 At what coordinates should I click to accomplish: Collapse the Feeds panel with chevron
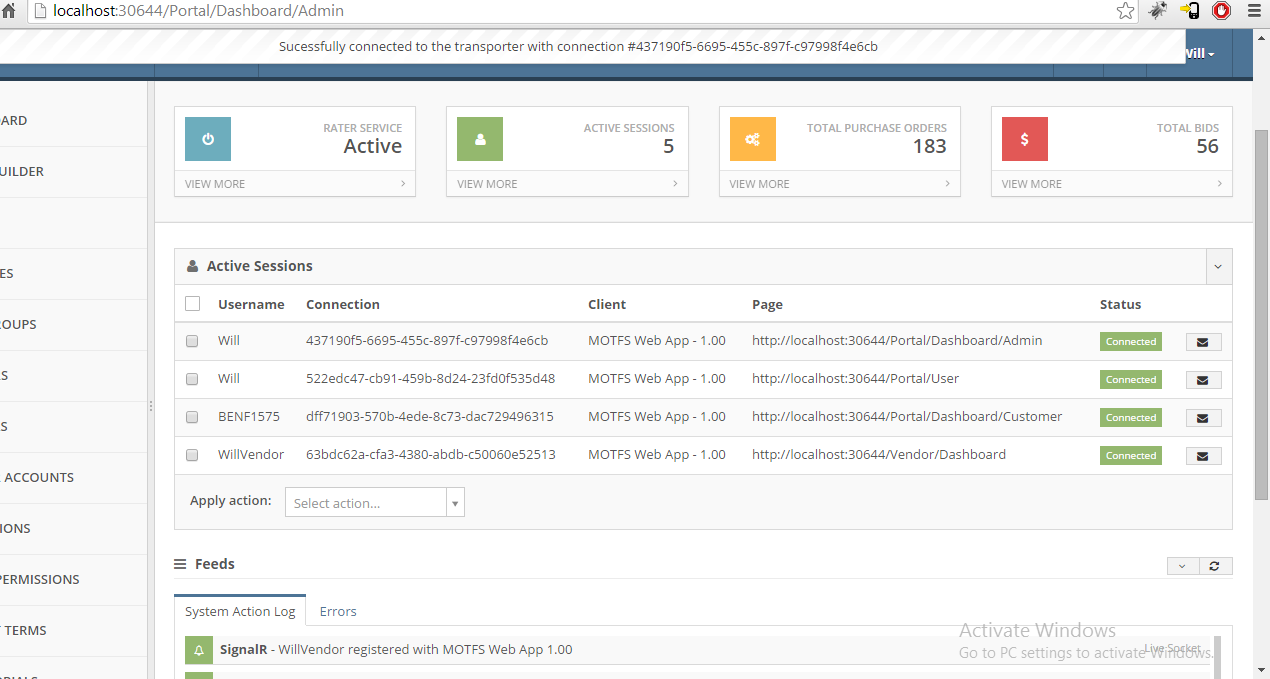[1182, 566]
